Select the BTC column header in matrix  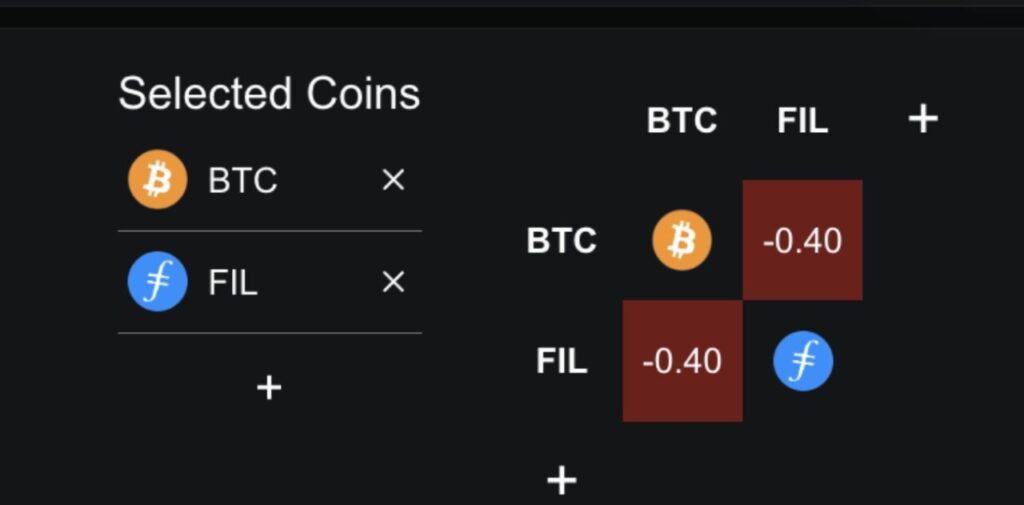click(x=682, y=121)
